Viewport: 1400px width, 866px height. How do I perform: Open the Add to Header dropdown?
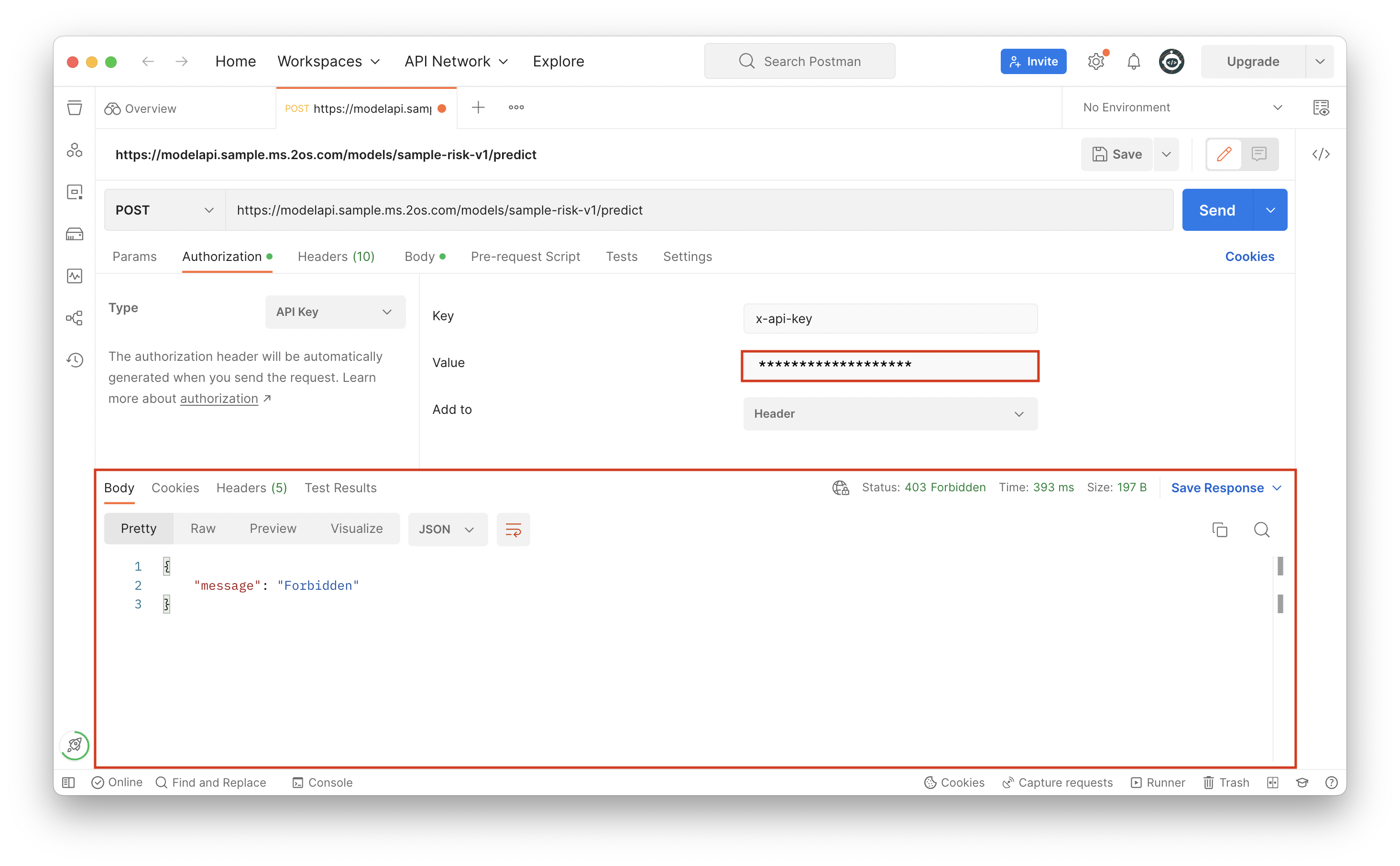click(x=890, y=413)
